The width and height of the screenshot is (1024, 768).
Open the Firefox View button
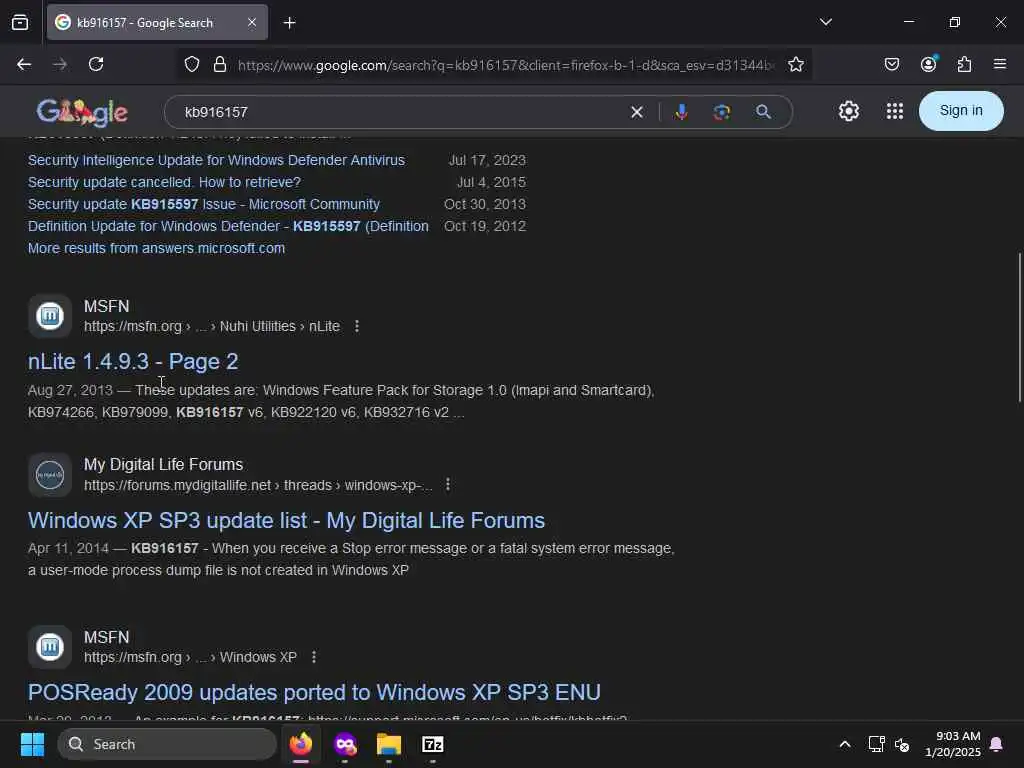tap(20, 22)
